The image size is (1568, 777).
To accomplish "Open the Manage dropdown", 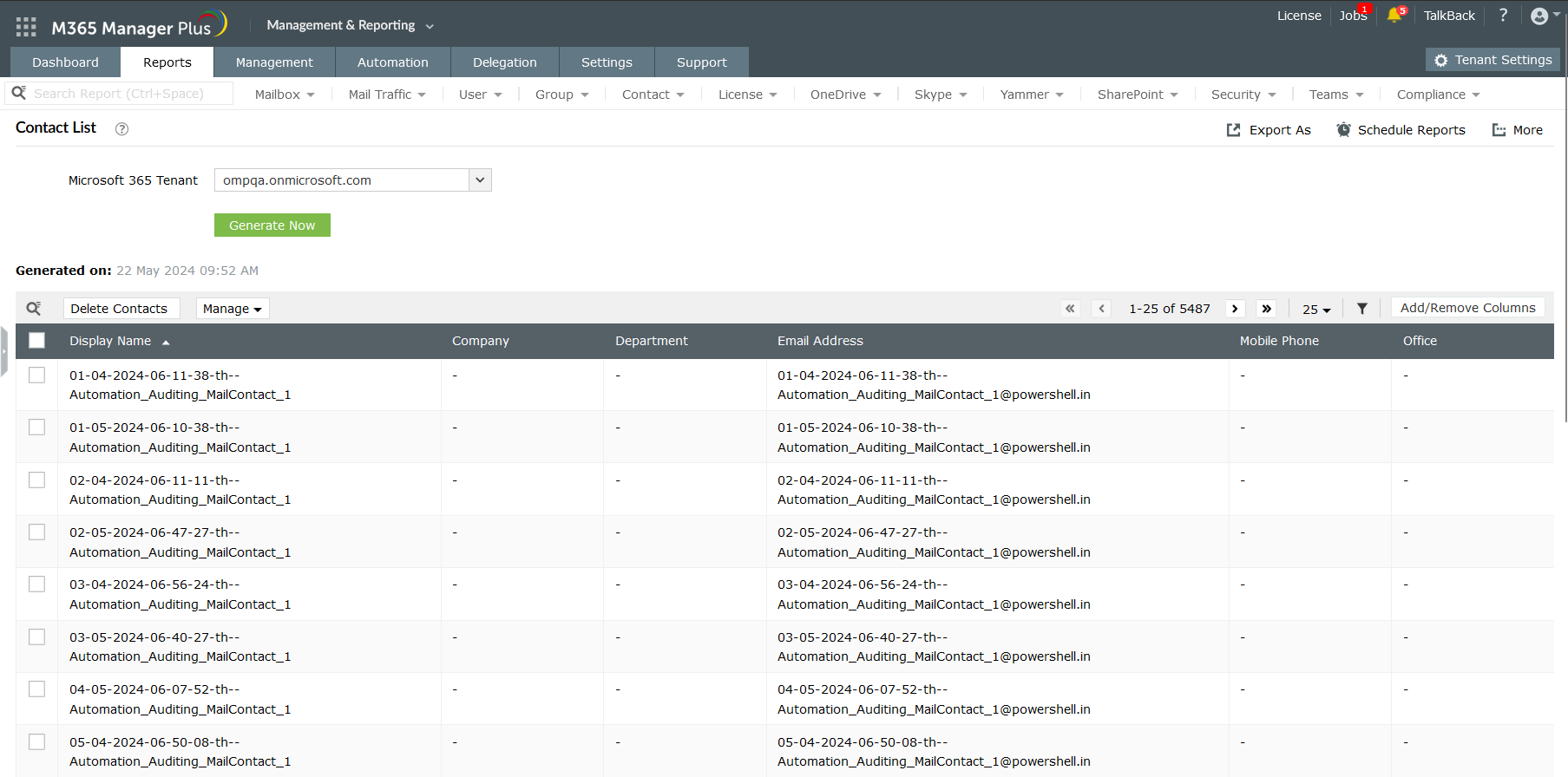I will tap(232, 309).
